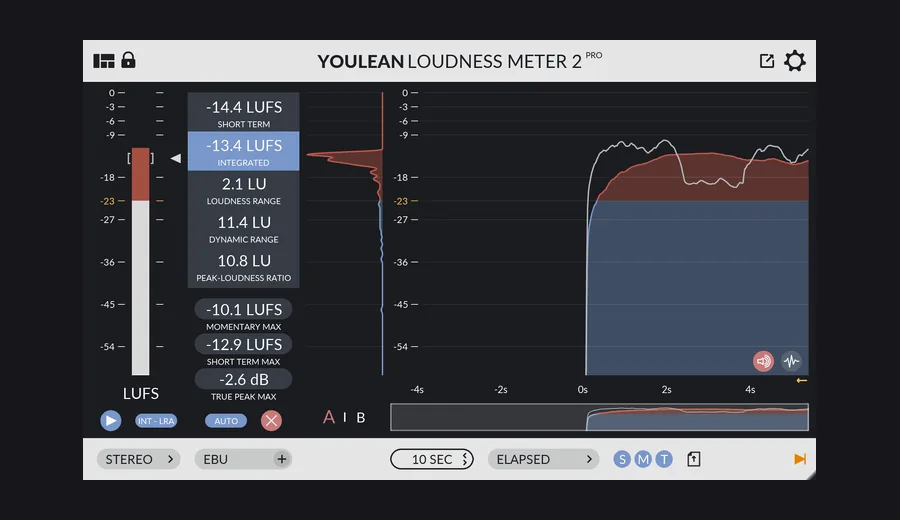Open the EBU preset dropdown

click(x=243, y=459)
